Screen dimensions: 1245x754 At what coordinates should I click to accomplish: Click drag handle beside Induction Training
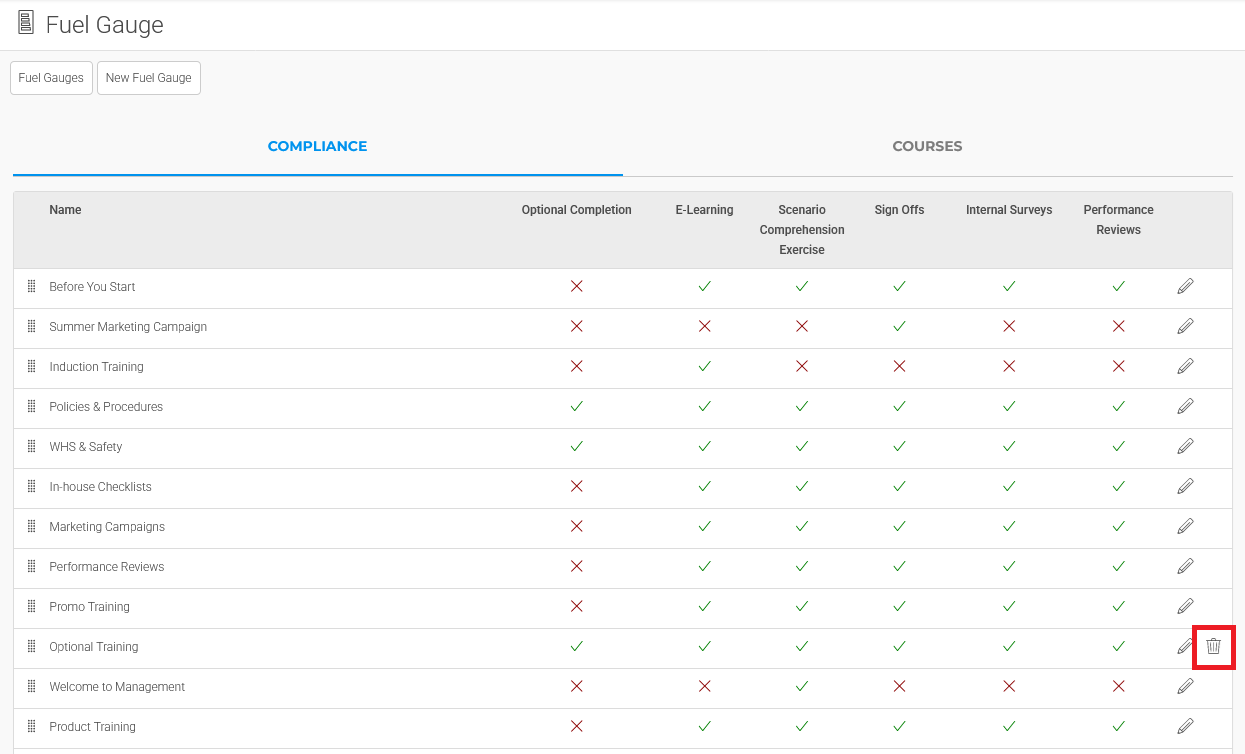[x=31, y=367]
